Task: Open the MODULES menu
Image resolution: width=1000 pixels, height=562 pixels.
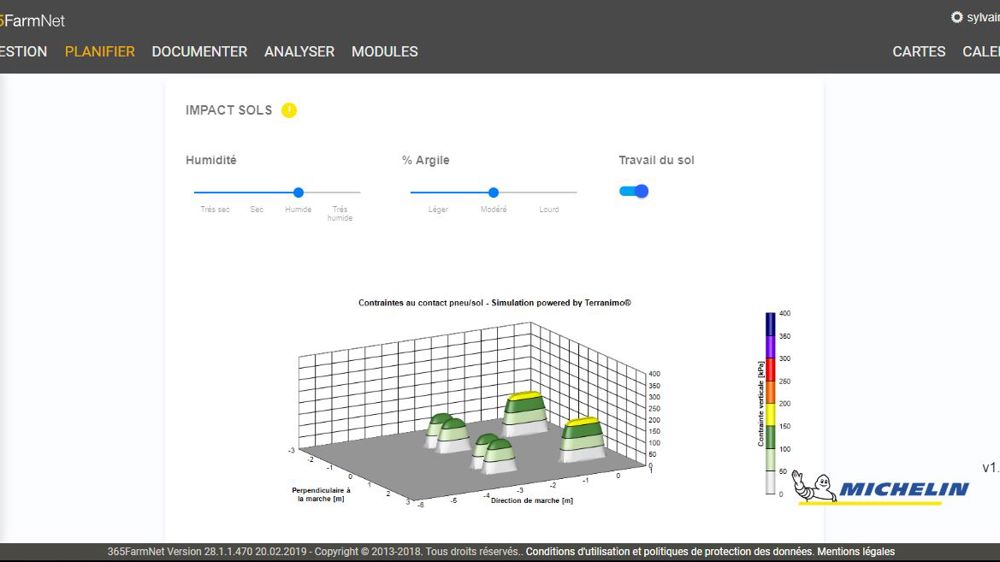Action: (x=385, y=52)
